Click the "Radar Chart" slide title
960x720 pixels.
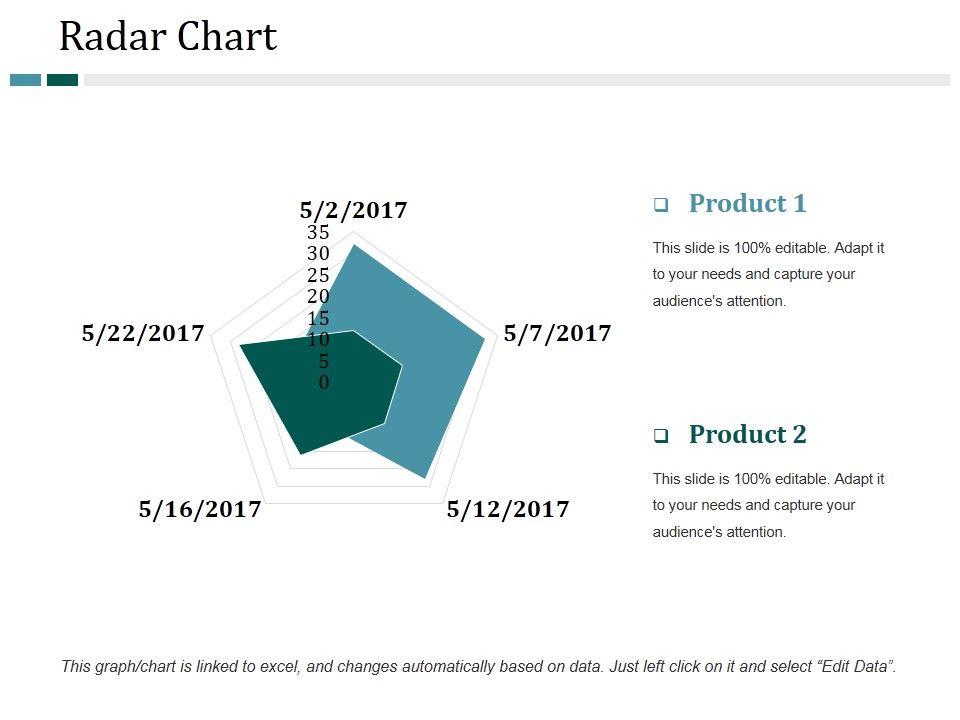tap(168, 37)
